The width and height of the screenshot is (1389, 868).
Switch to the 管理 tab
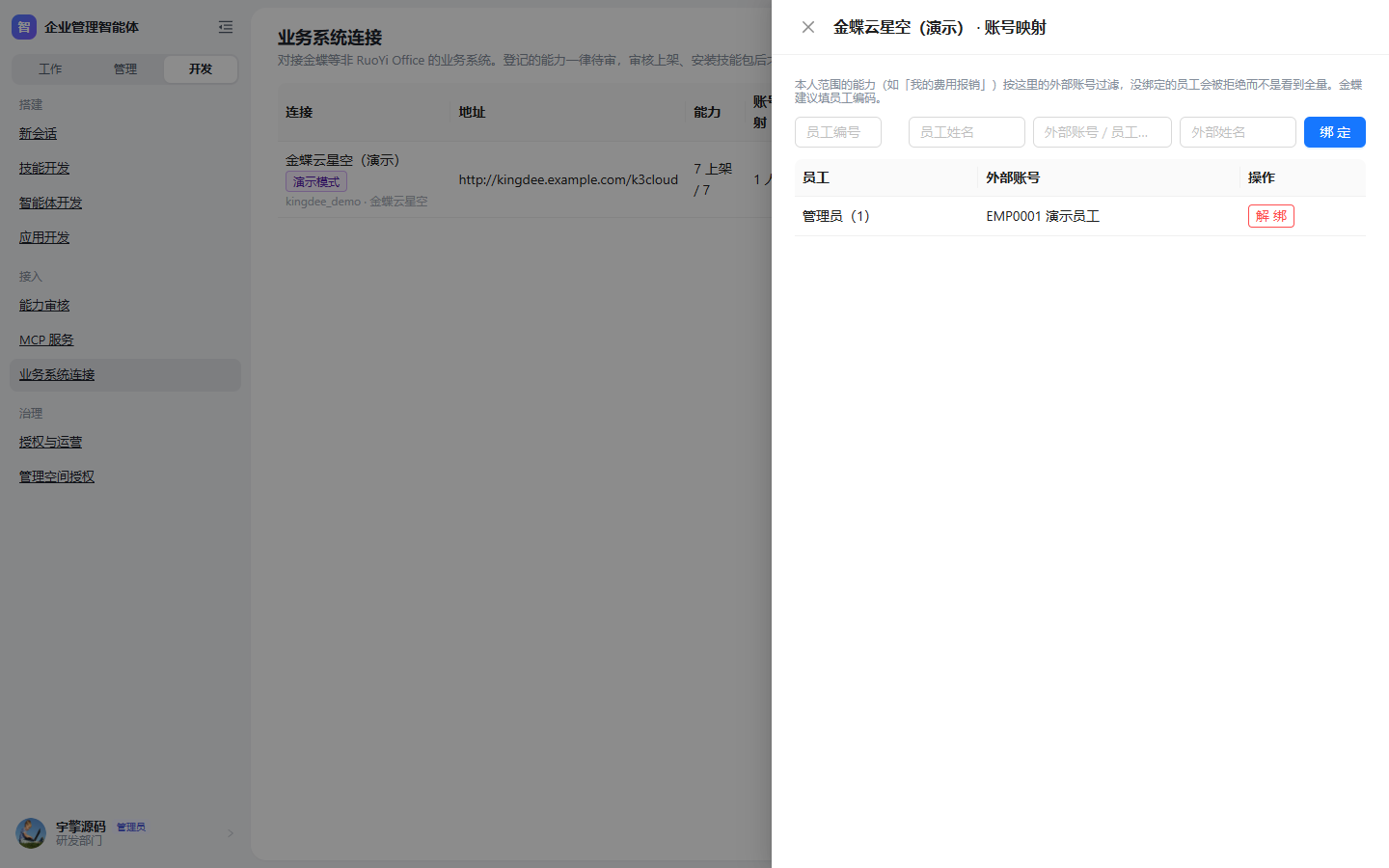point(125,69)
